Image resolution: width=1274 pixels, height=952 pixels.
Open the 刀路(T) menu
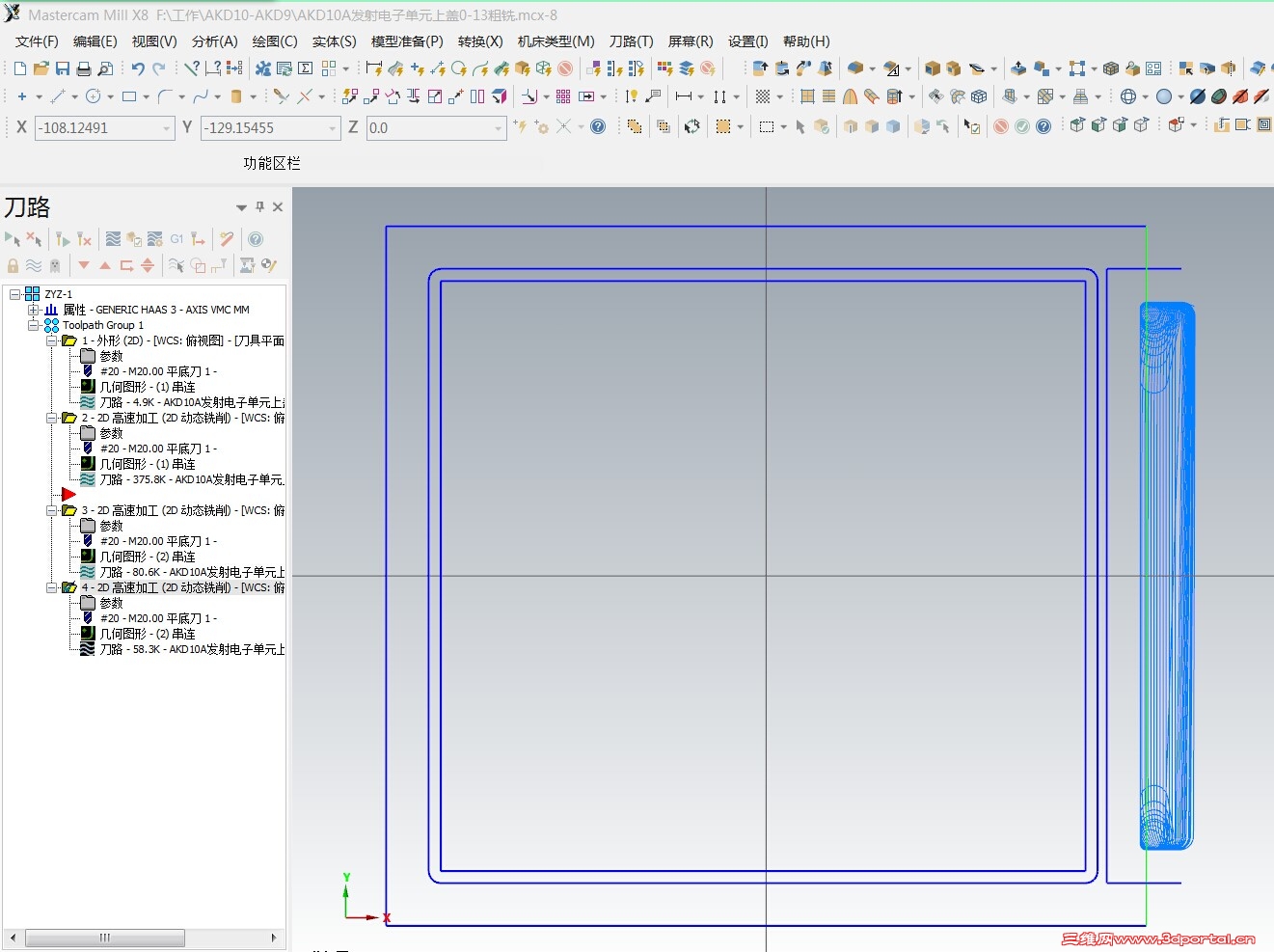click(631, 41)
